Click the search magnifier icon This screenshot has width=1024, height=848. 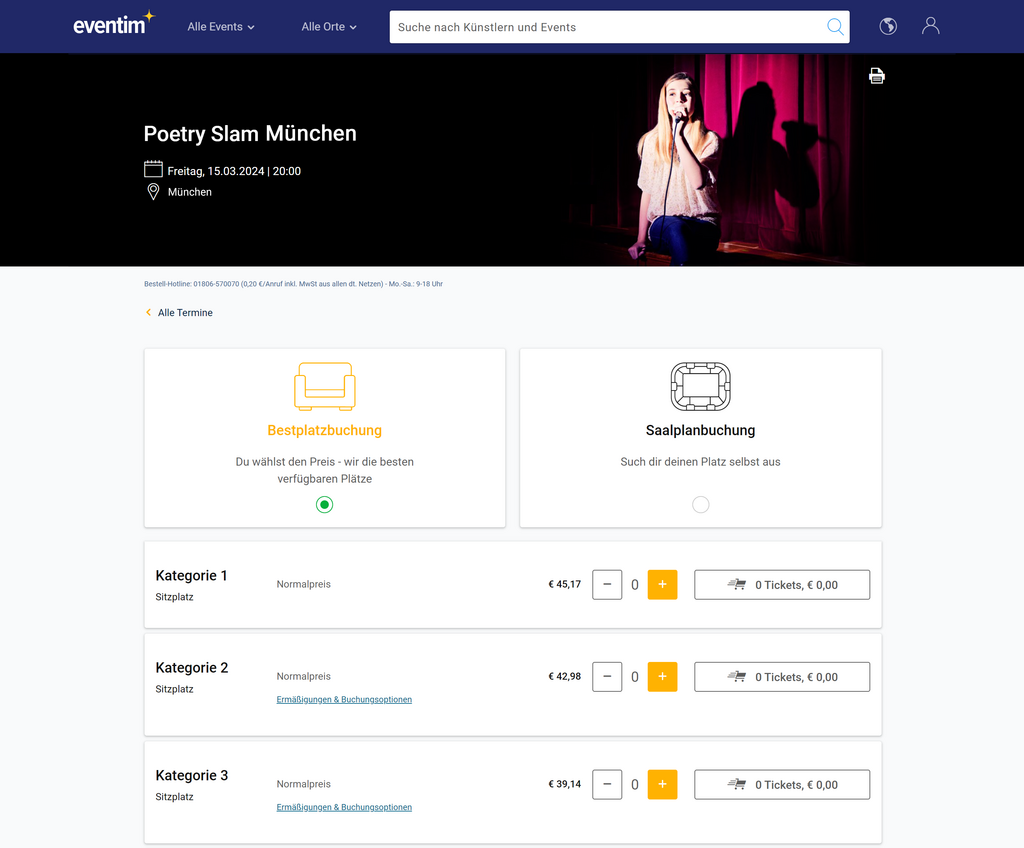click(x=835, y=27)
